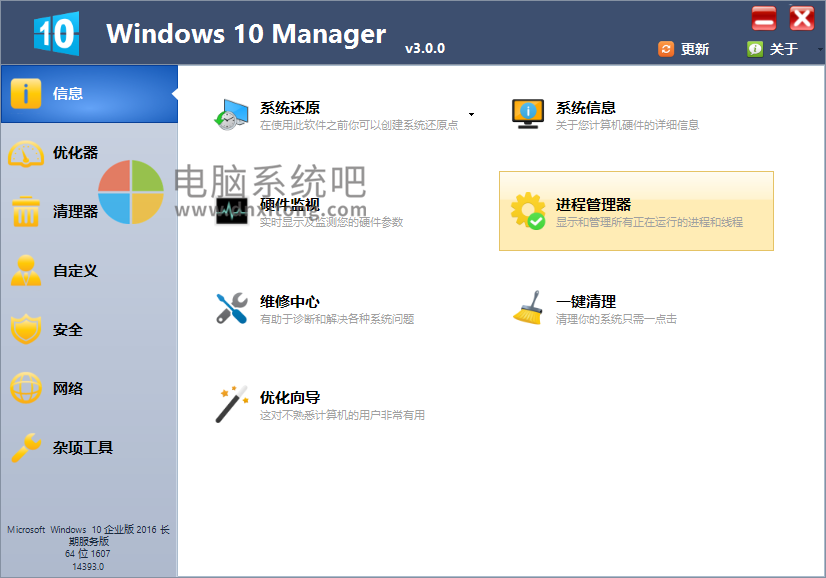The width and height of the screenshot is (826, 578).
Task: Click the 维修中心 tools icon
Action: coord(232,308)
